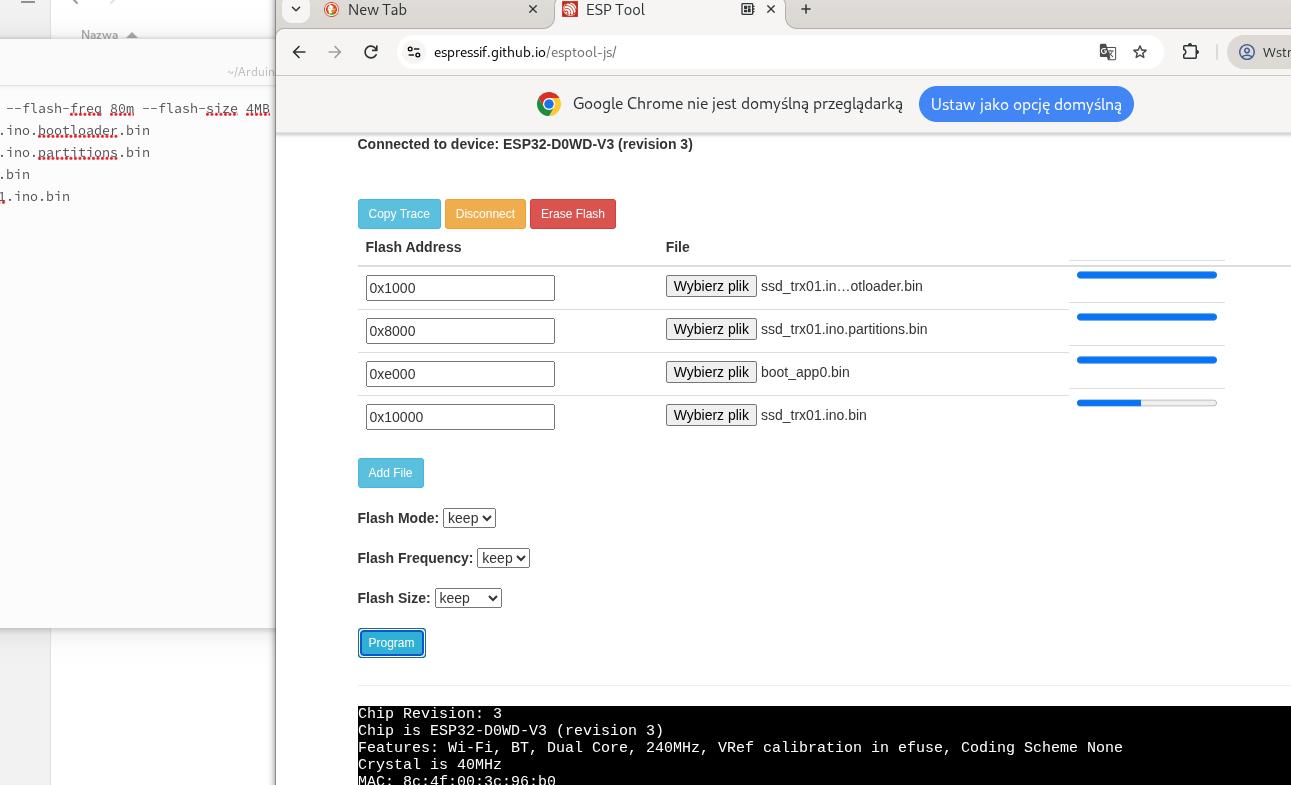Bookmark this page with the star icon
This screenshot has height=785, width=1291.
pos(1140,52)
